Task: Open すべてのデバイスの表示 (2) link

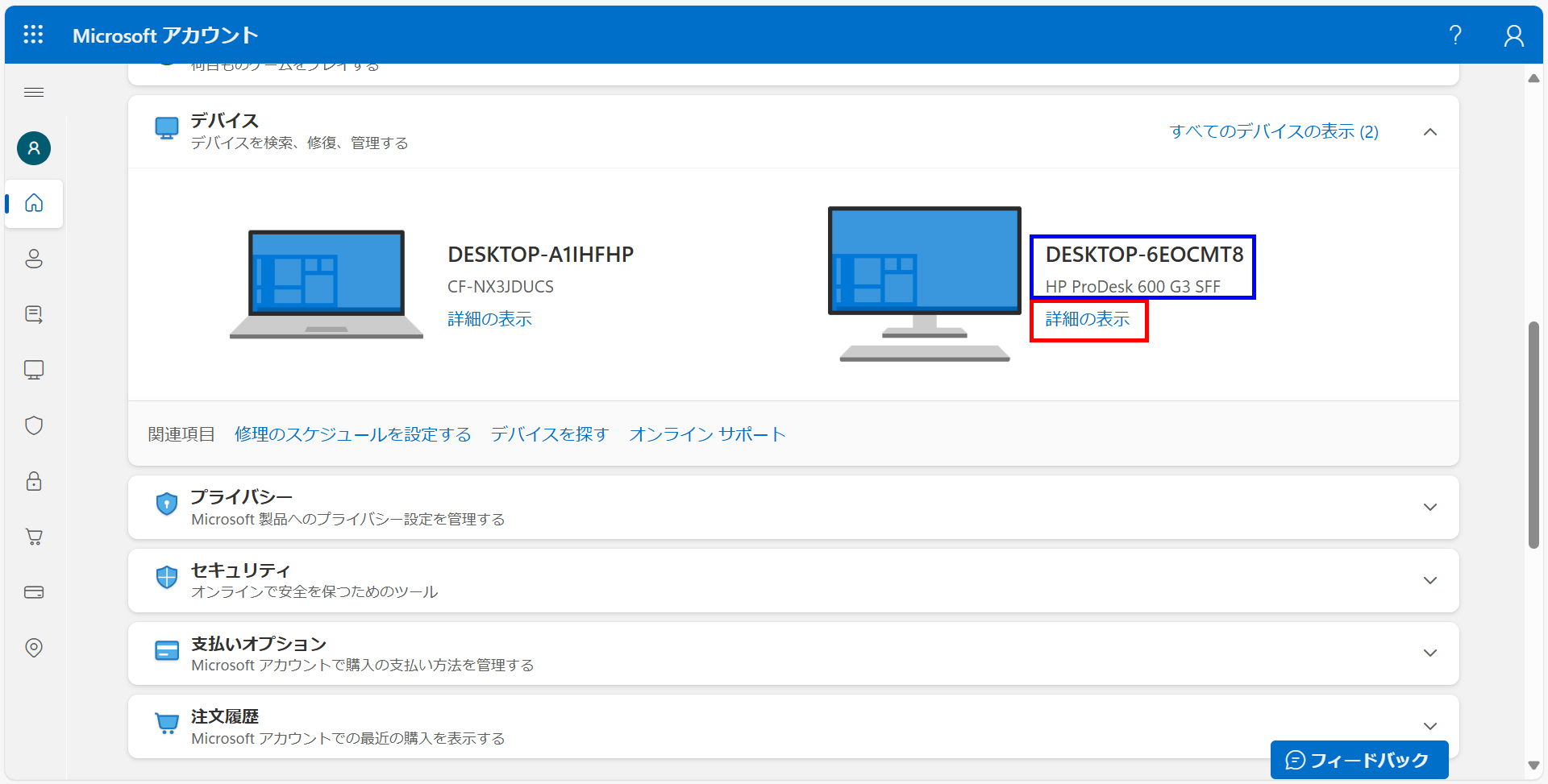Action: click(x=1274, y=131)
